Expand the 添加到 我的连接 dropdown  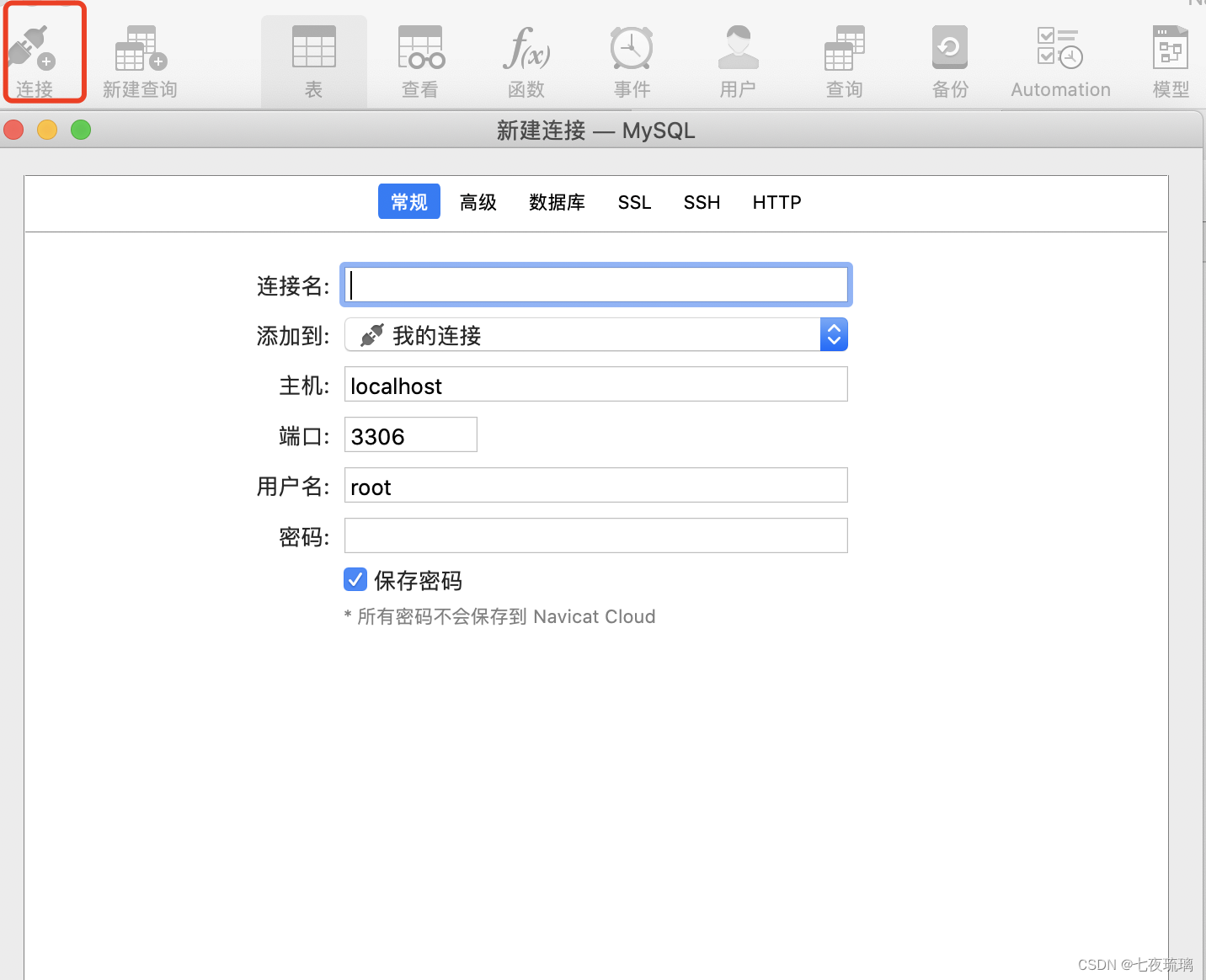pos(596,334)
